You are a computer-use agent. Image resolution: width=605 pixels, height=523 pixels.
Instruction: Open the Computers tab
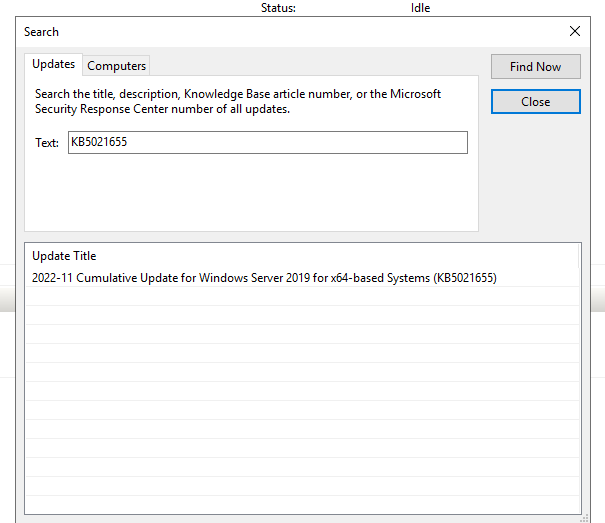coord(117,66)
